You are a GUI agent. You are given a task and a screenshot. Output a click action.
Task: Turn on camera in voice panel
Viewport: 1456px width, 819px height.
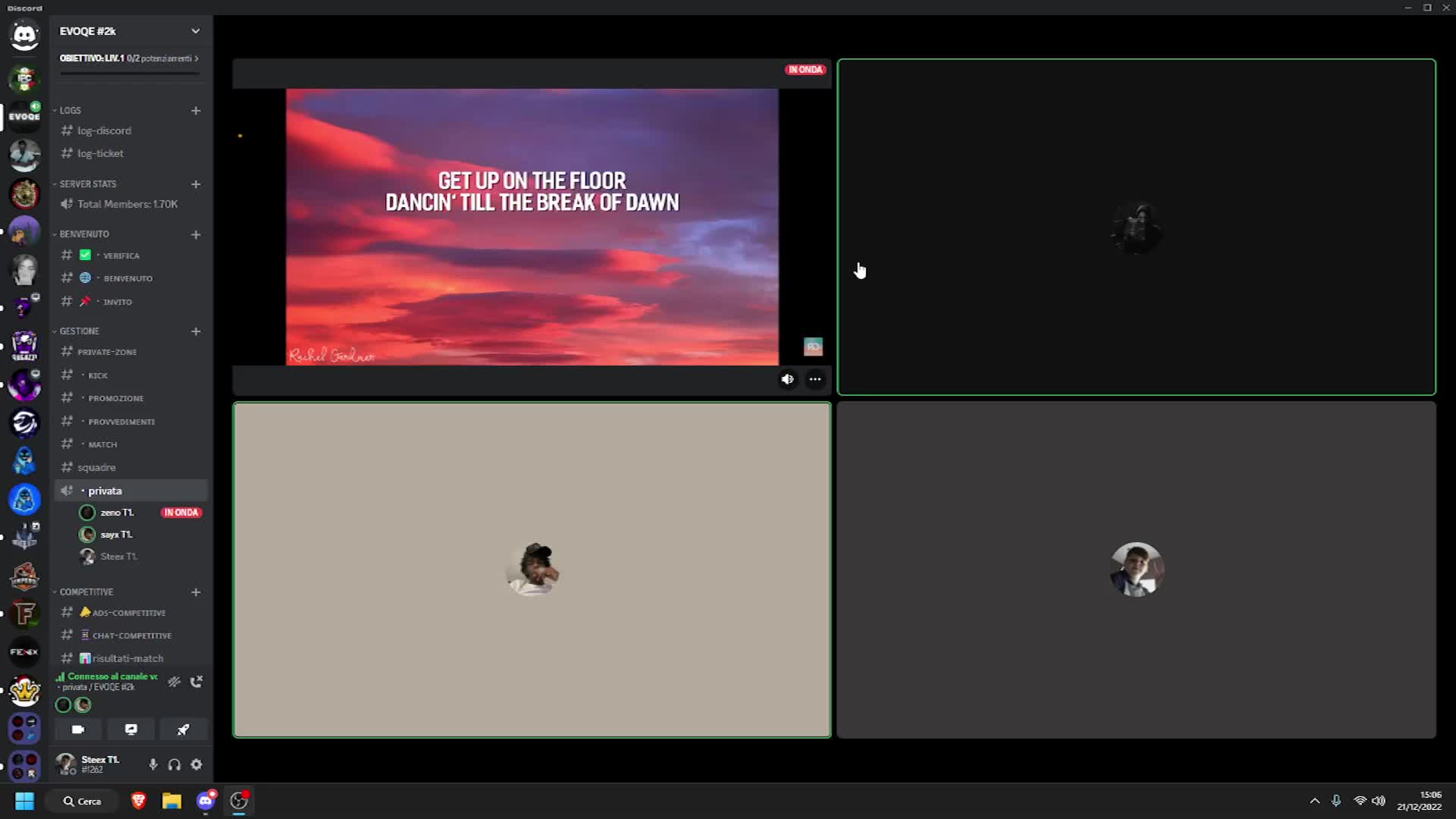78,730
